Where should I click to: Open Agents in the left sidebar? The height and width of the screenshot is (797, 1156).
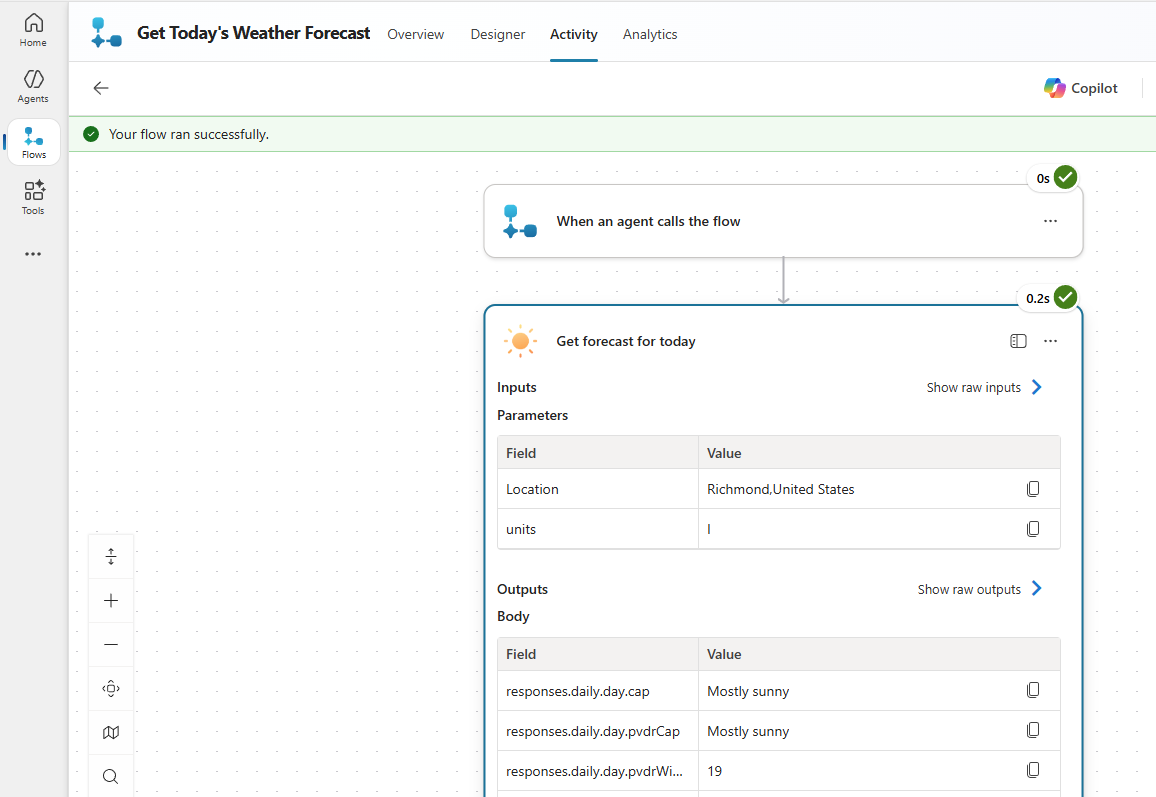[33, 86]
